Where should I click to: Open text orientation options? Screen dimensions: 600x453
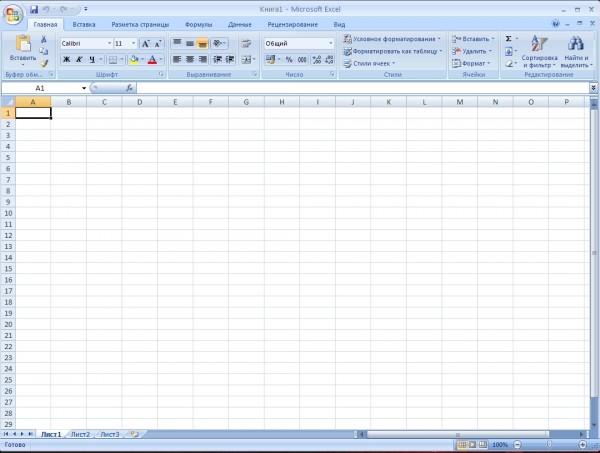pos(219,43)
